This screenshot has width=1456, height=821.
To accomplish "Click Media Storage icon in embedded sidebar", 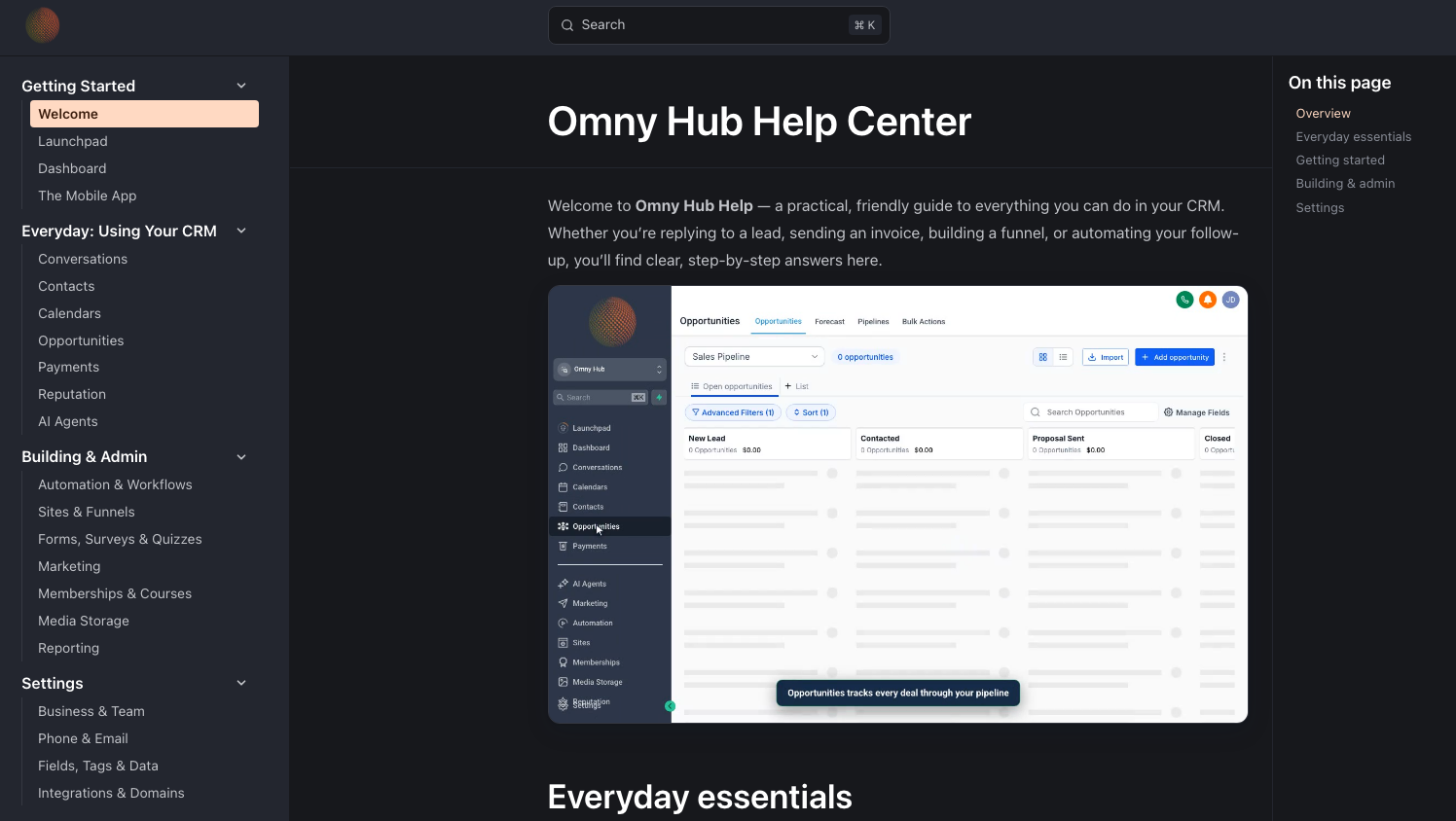I will [563, 682].
